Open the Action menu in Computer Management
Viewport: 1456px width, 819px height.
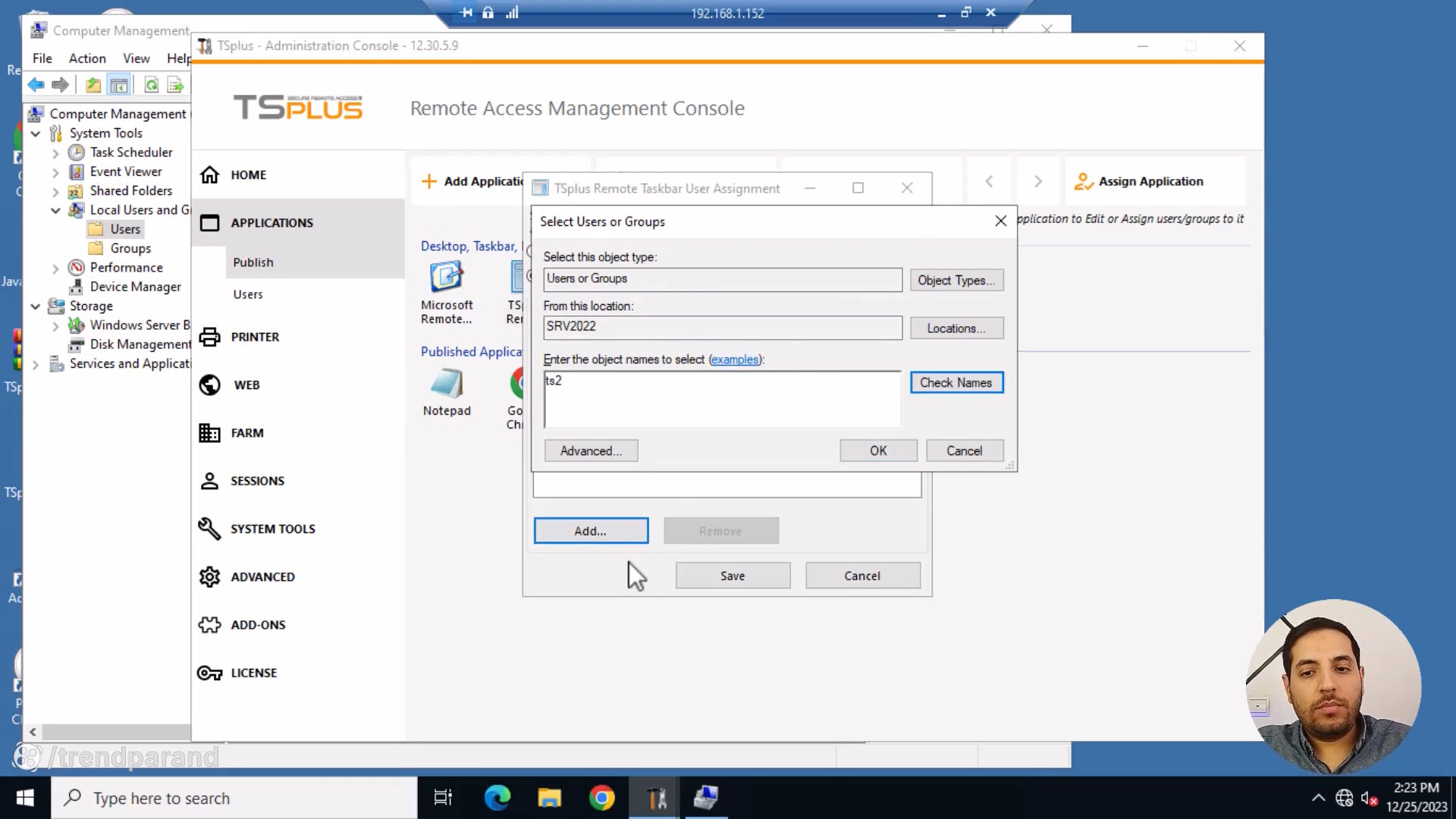(x=87, y=58)
